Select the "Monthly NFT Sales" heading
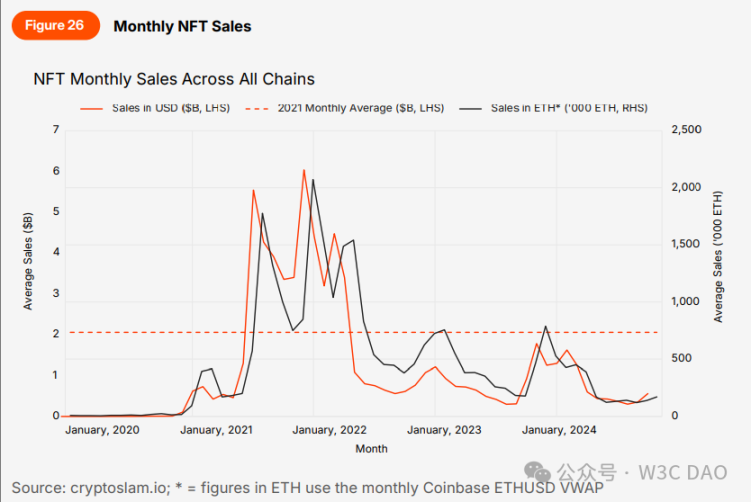This screenshot has height=502, width=751. [183, 27]
